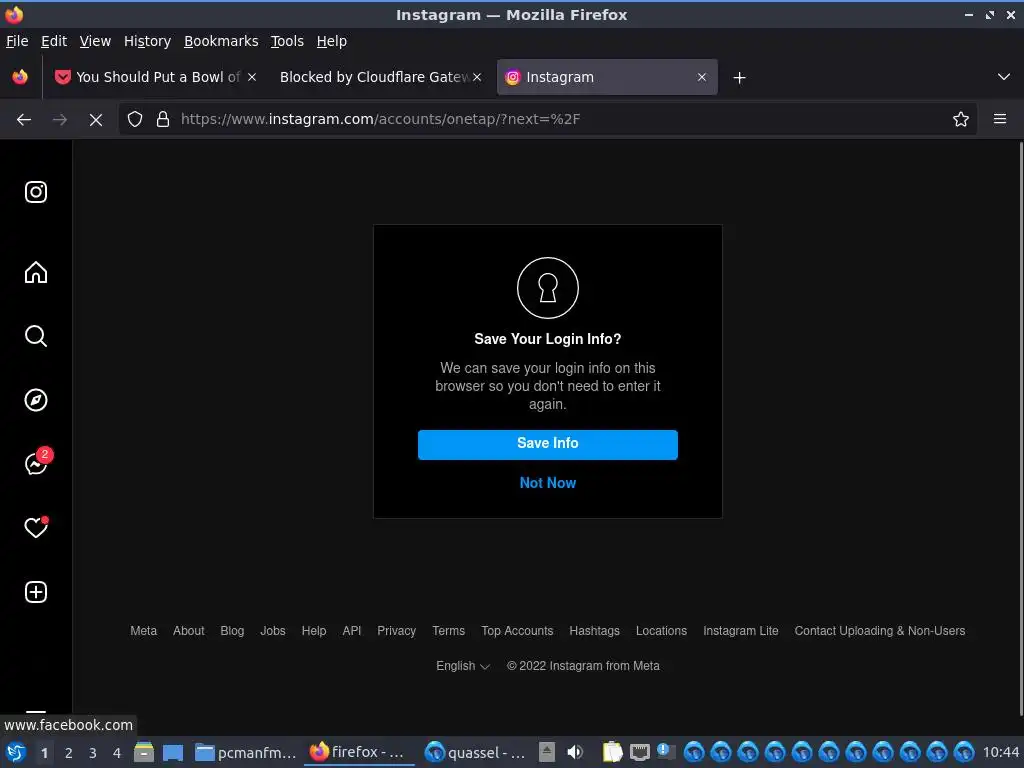Switch to workspace 3
This screenshot has height=768, width=1024.
click(93, 753)
